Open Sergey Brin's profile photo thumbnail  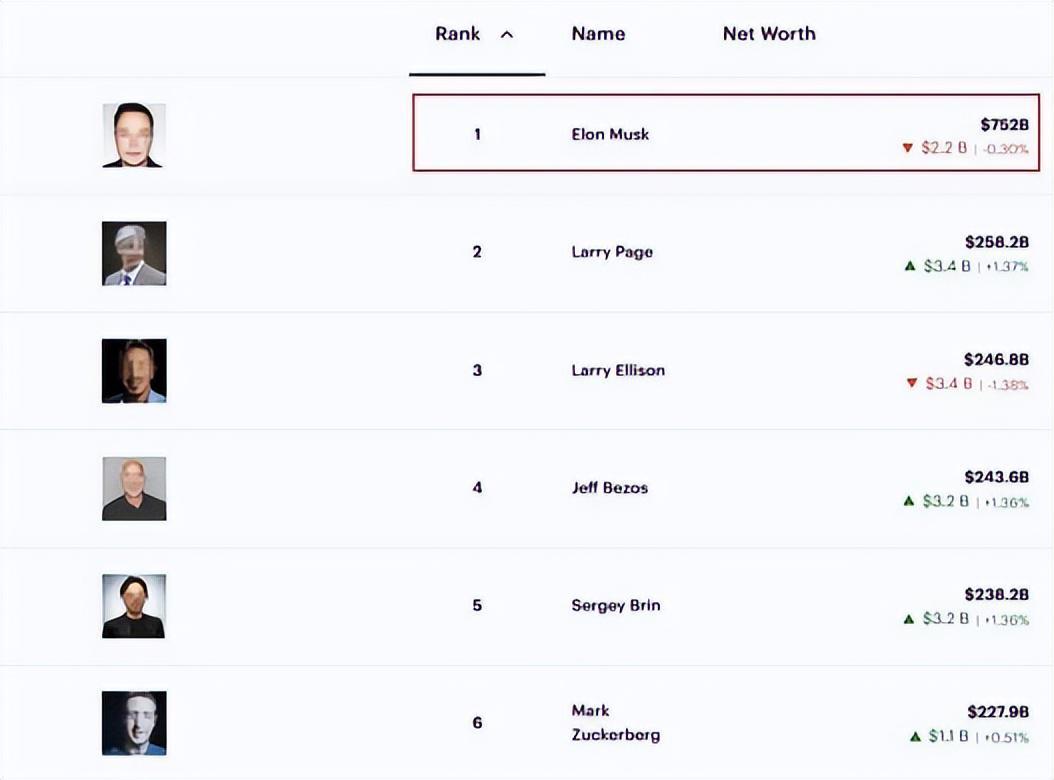134,606
